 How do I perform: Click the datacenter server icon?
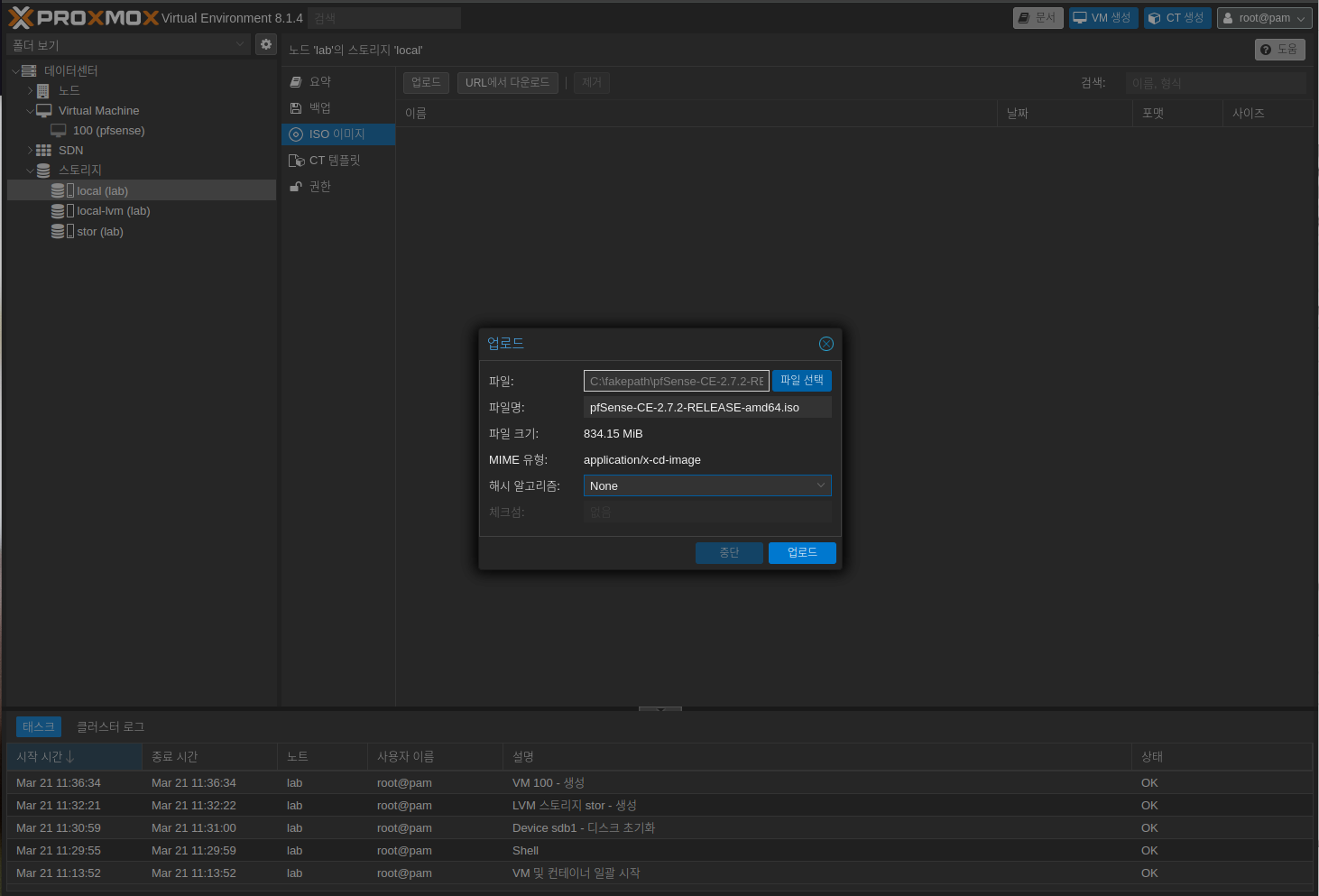click(x=29, y=70)
